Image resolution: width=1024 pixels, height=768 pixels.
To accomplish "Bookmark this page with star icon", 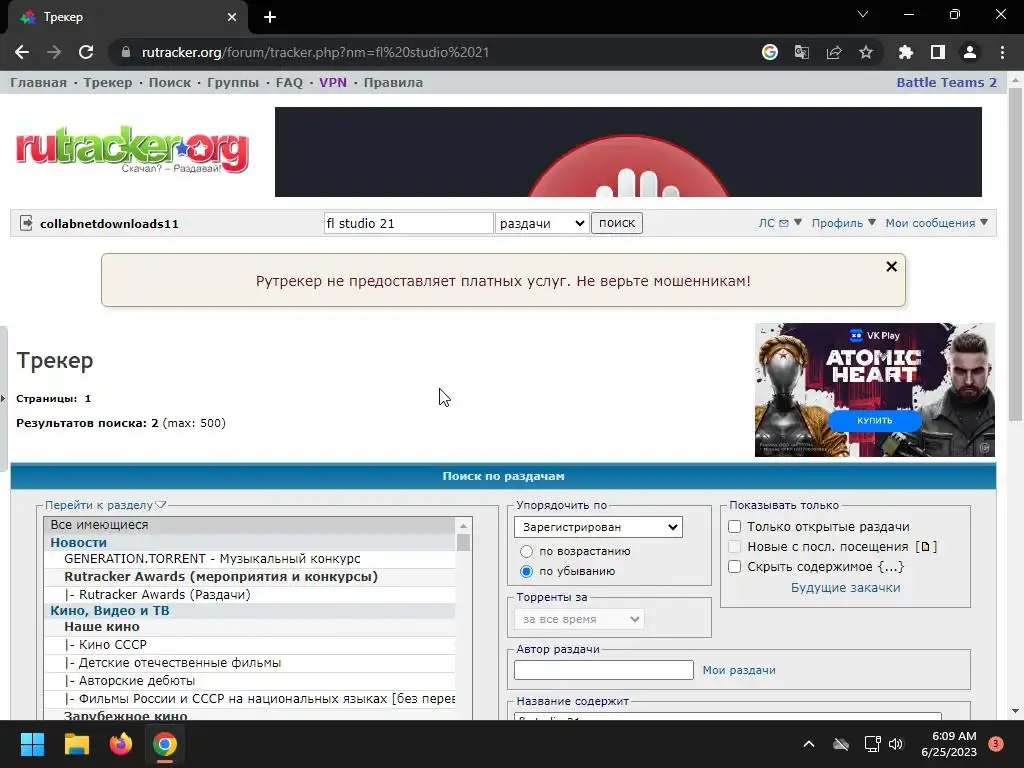I will pos(866,52).
